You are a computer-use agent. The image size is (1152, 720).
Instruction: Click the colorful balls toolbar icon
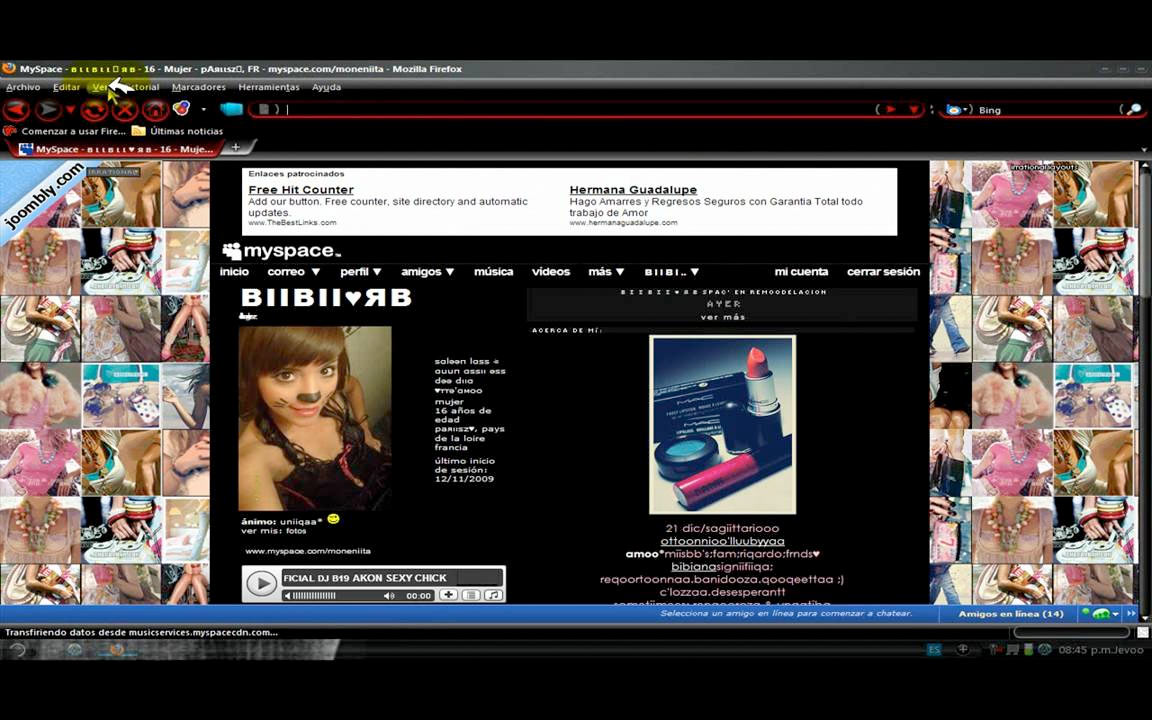coord(181,109)
